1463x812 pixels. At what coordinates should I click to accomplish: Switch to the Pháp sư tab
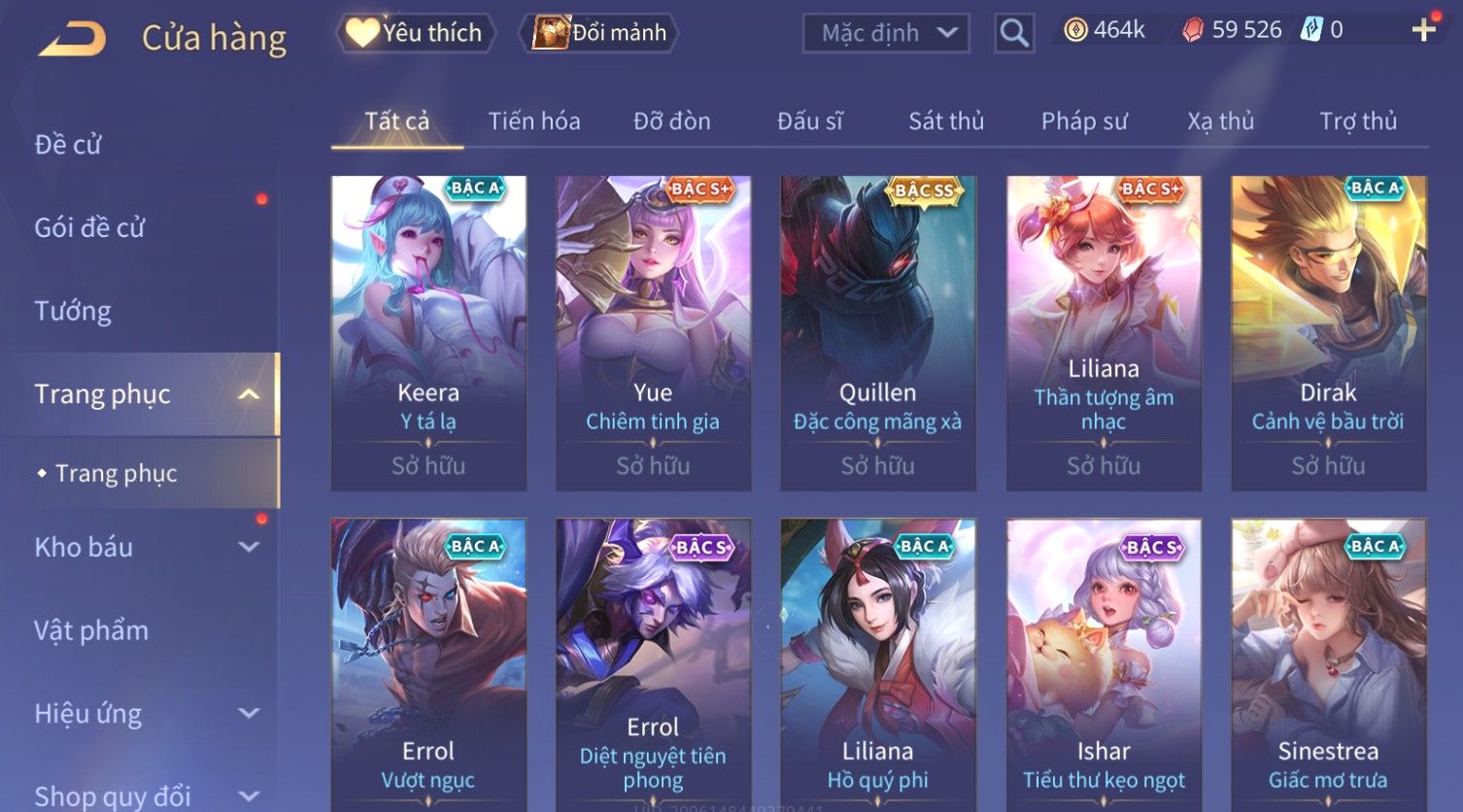point(1084,121)
